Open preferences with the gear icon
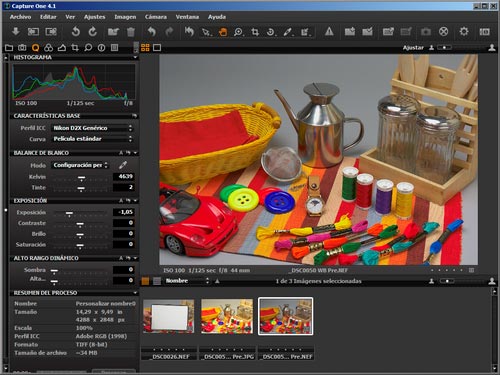The image size is (500, 375). coord(464,32)
